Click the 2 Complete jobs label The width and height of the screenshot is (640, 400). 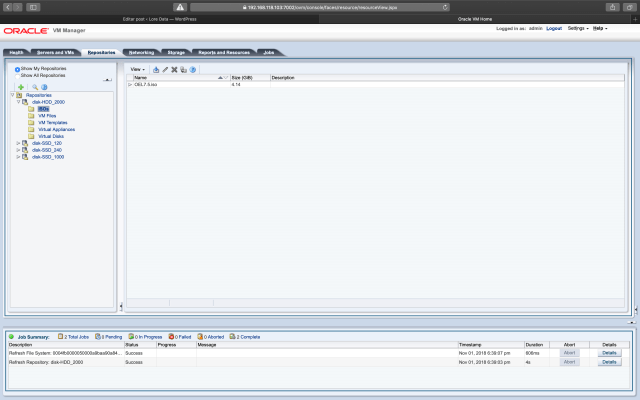(x=248, y=337)
